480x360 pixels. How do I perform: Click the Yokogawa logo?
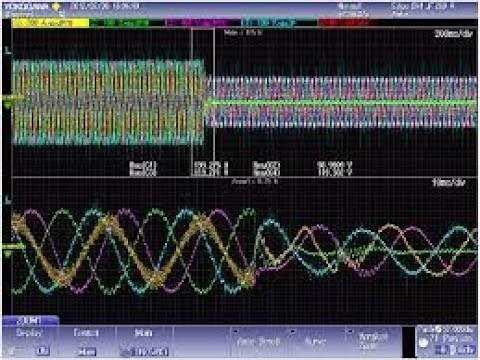click(x=27, y=6)
